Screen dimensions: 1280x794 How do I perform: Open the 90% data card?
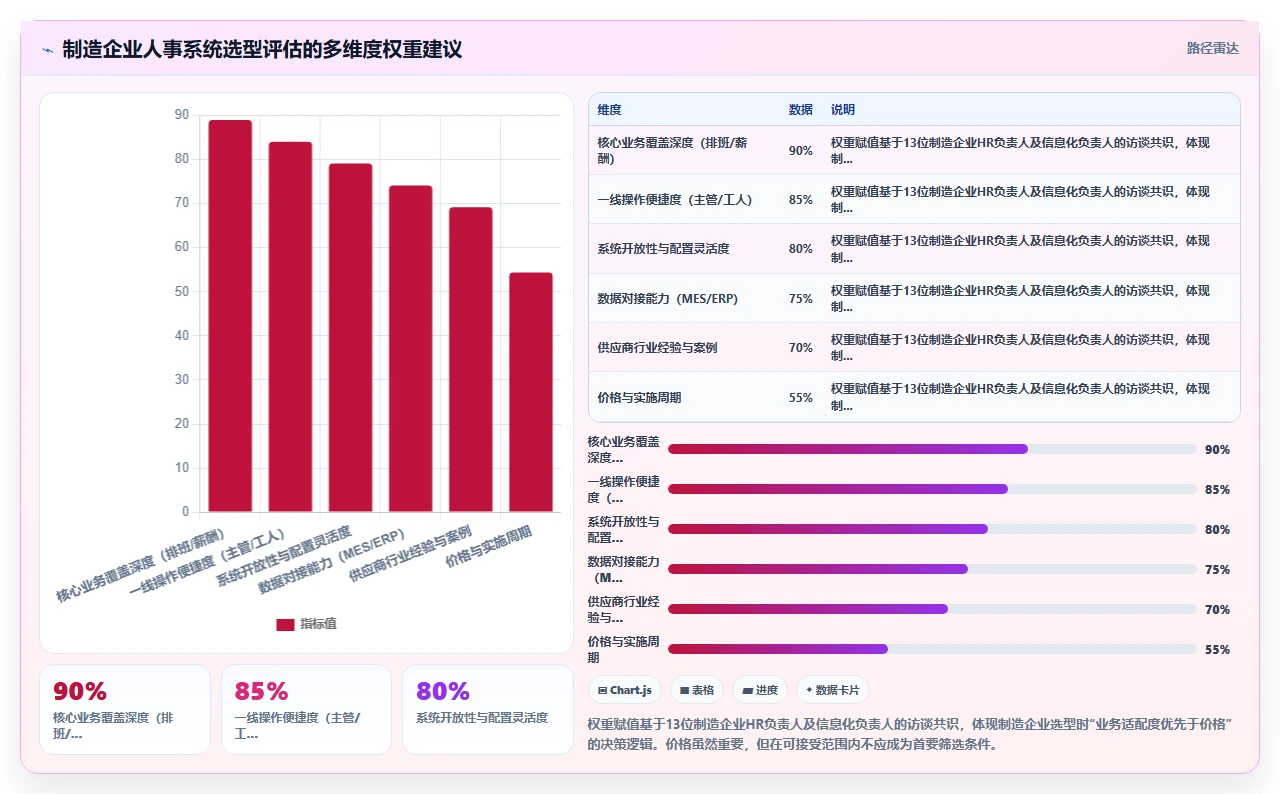coord(125,709)
